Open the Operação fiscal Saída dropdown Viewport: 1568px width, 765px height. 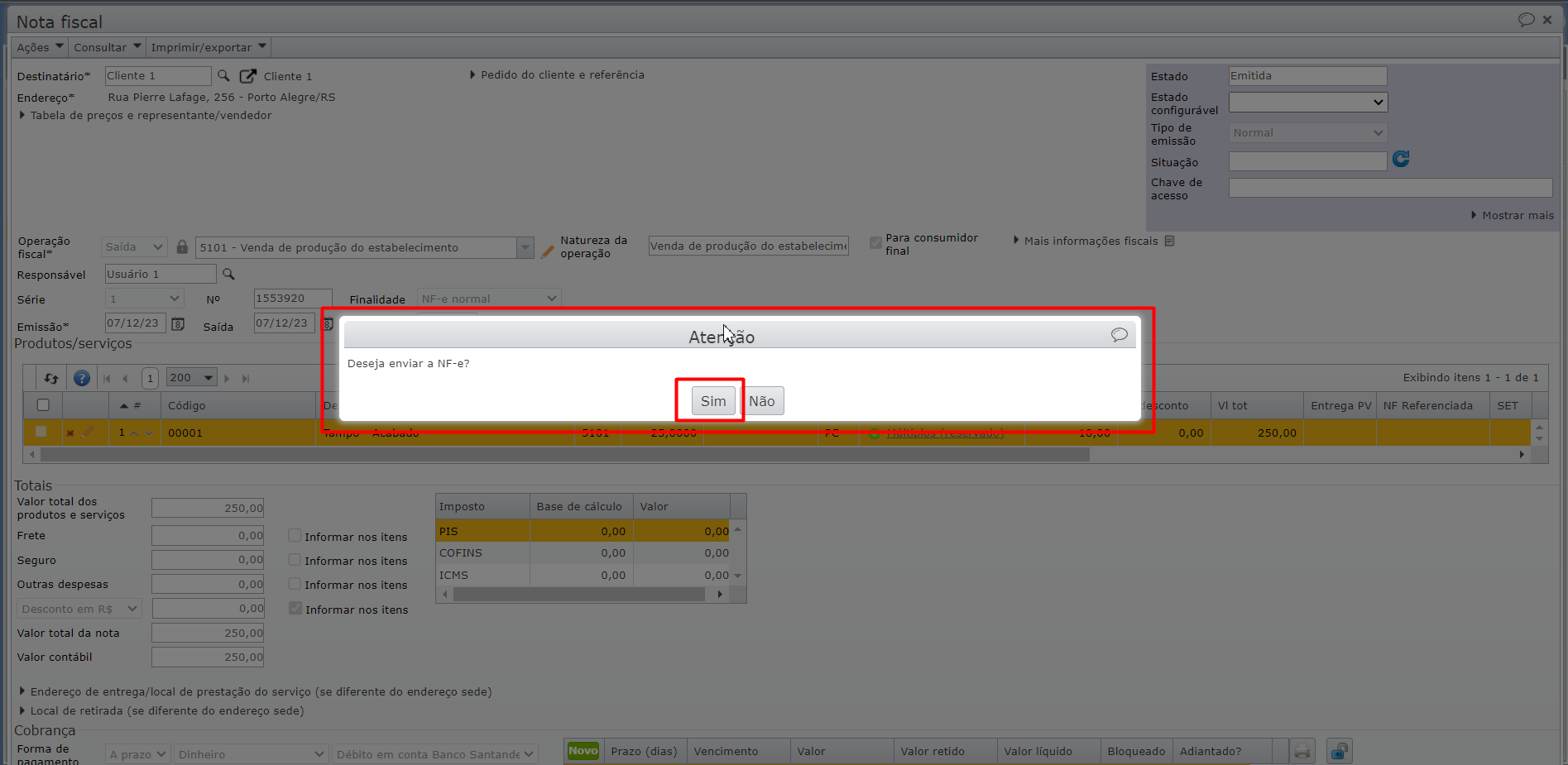click(x=135, y=246)
